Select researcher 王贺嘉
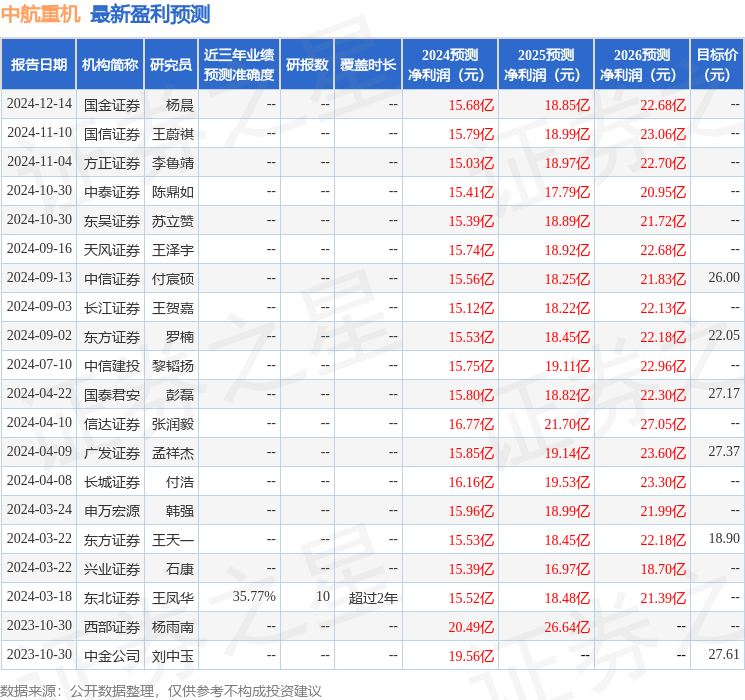 pos(173,308)
